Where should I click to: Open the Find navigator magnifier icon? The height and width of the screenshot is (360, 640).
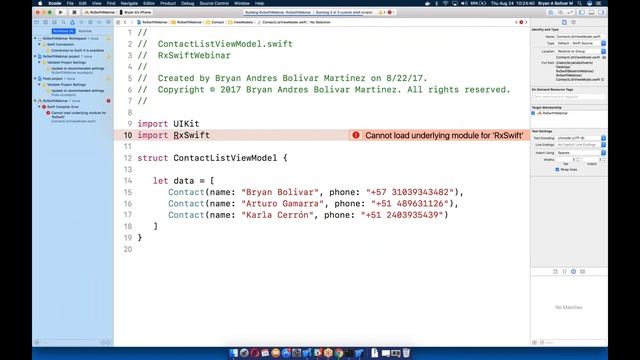(64, 22)
